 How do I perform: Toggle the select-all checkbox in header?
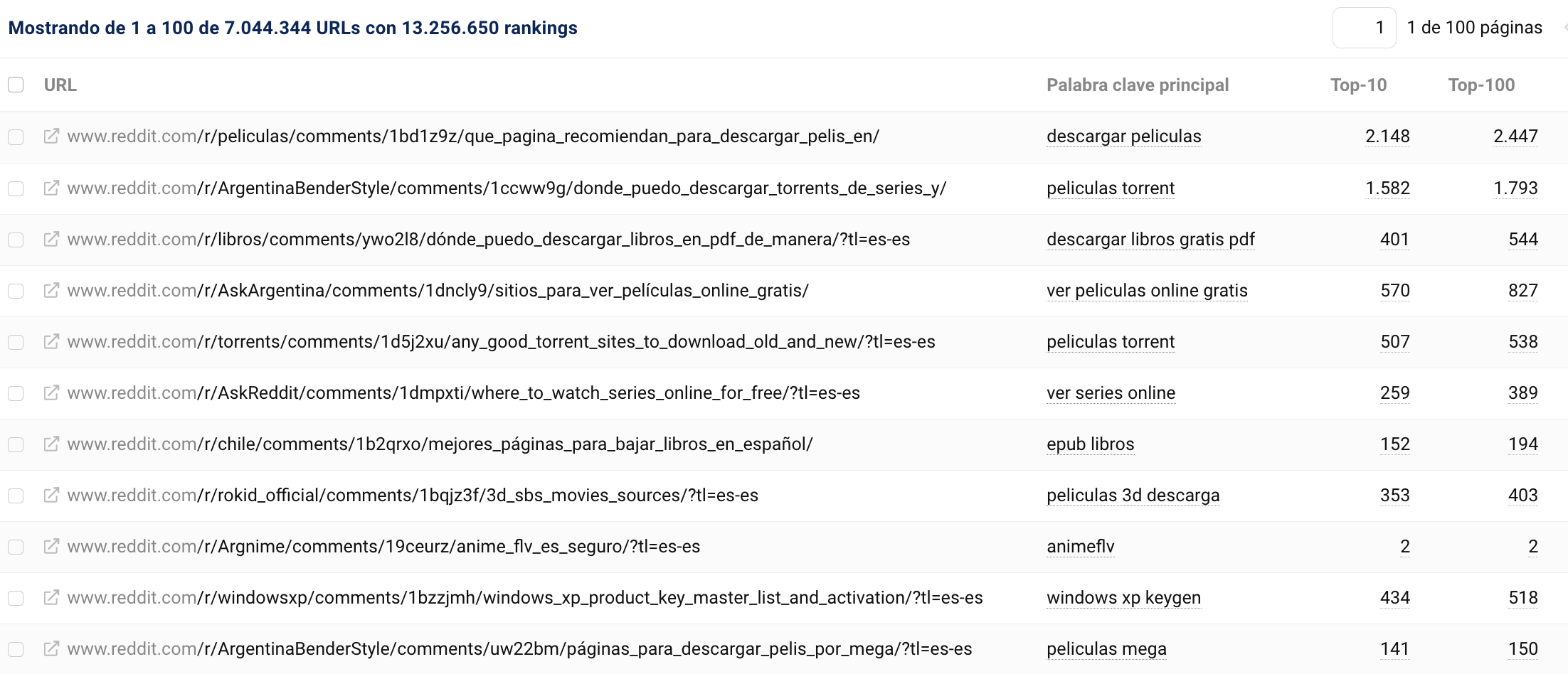(16, 85)
